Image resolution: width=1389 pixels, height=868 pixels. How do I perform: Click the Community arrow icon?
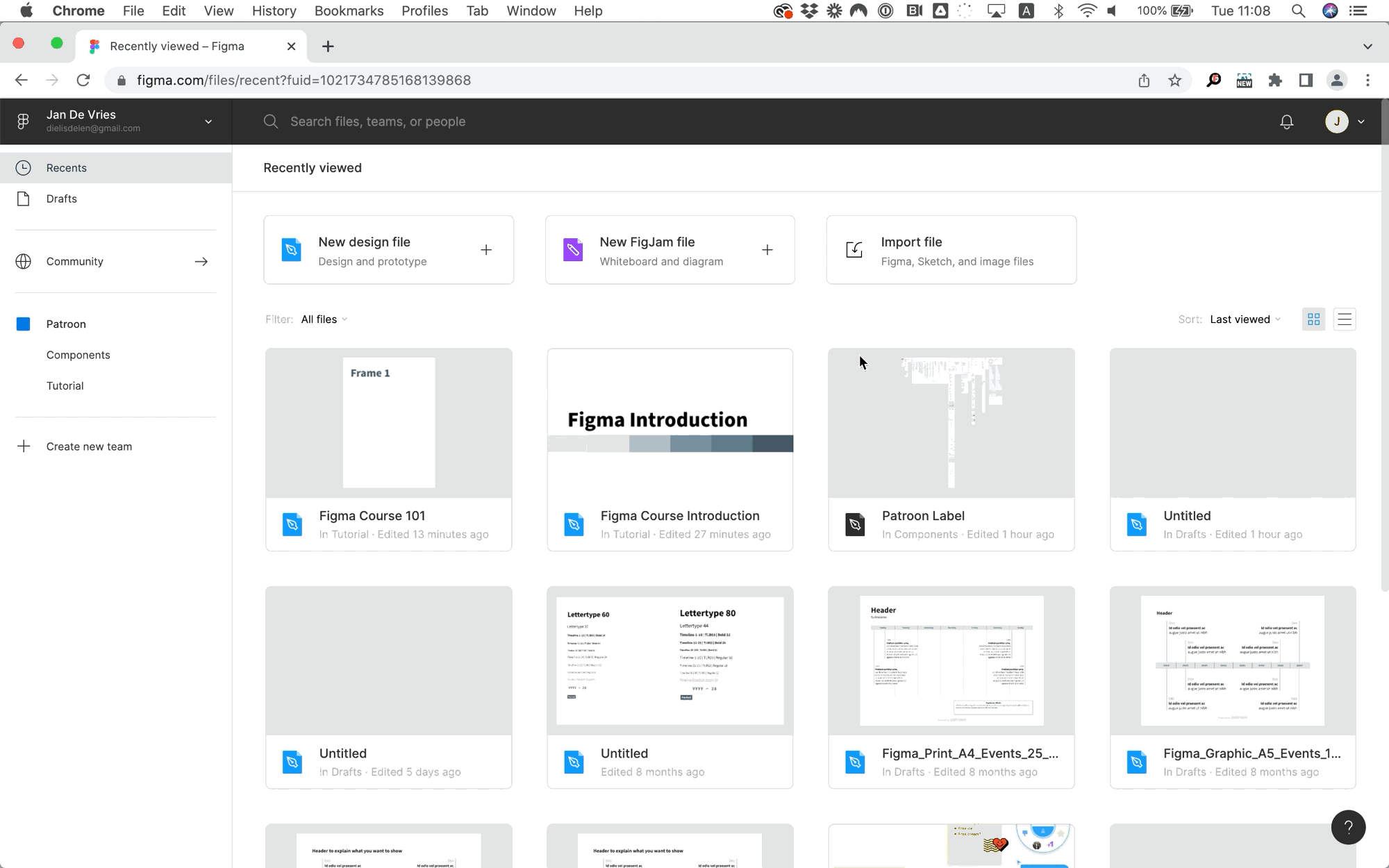pos(201,262)
